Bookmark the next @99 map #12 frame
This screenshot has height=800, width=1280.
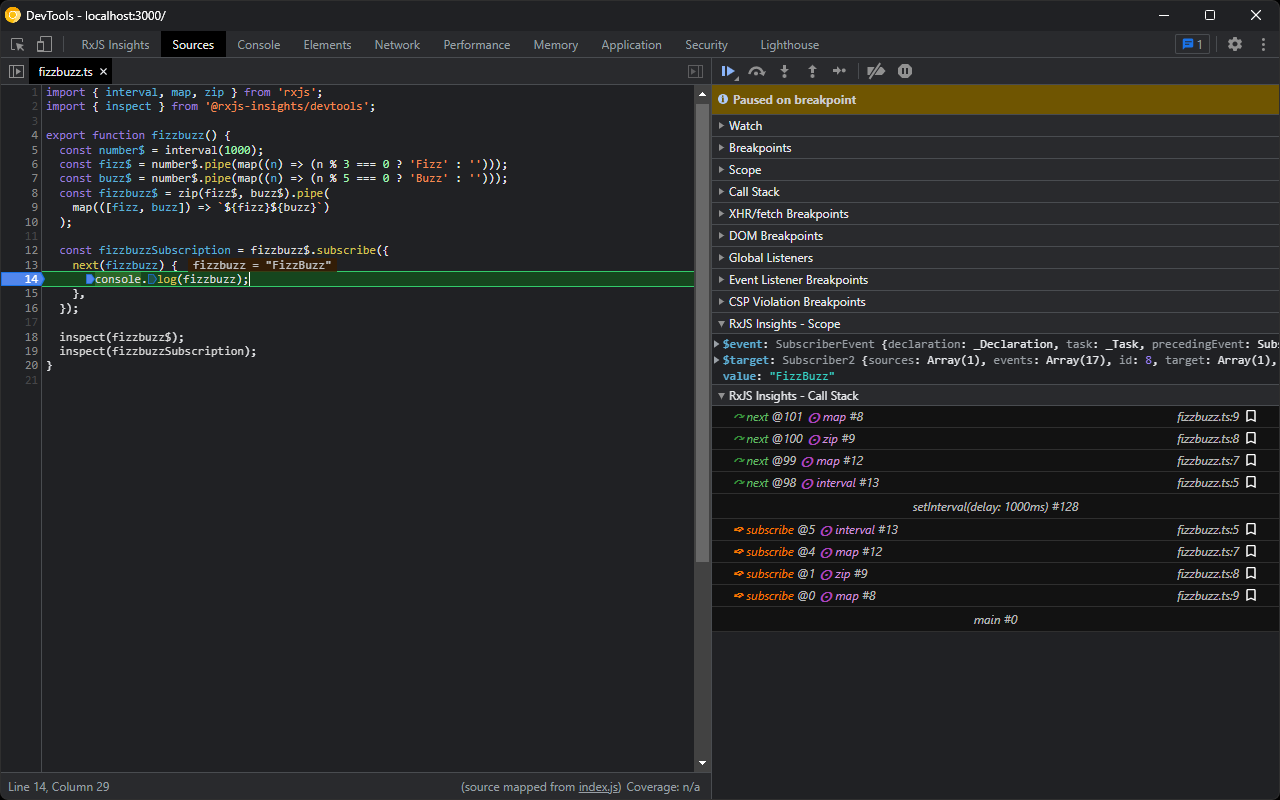click(1251, 461)
